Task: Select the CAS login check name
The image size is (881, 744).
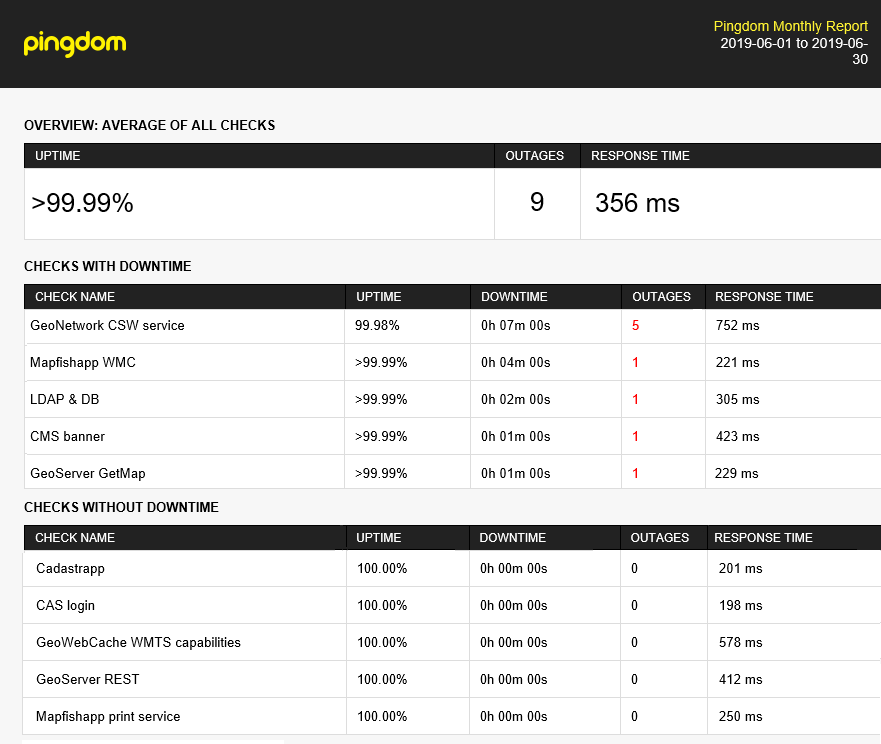Action: tap(65, 605)
